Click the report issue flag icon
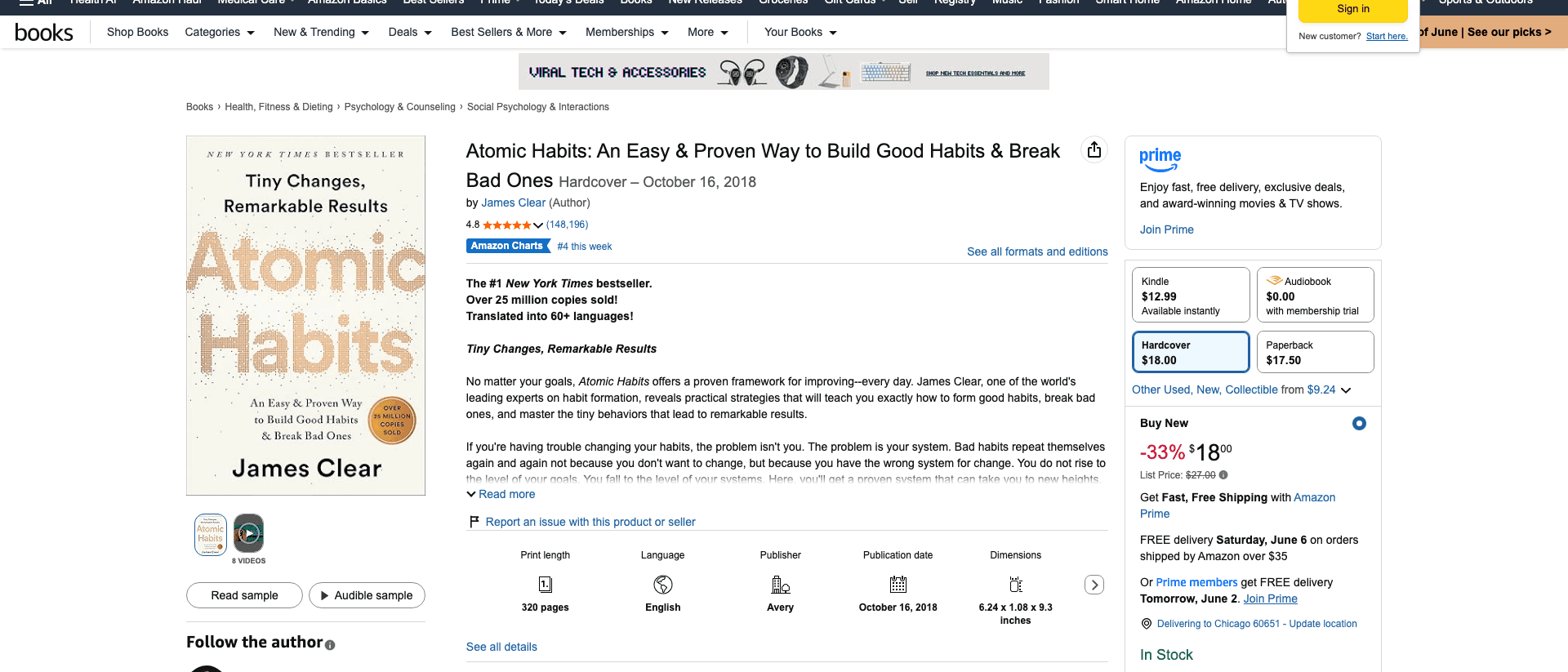Viewport: 1568px width, 672px height. (x=474, y=522)
